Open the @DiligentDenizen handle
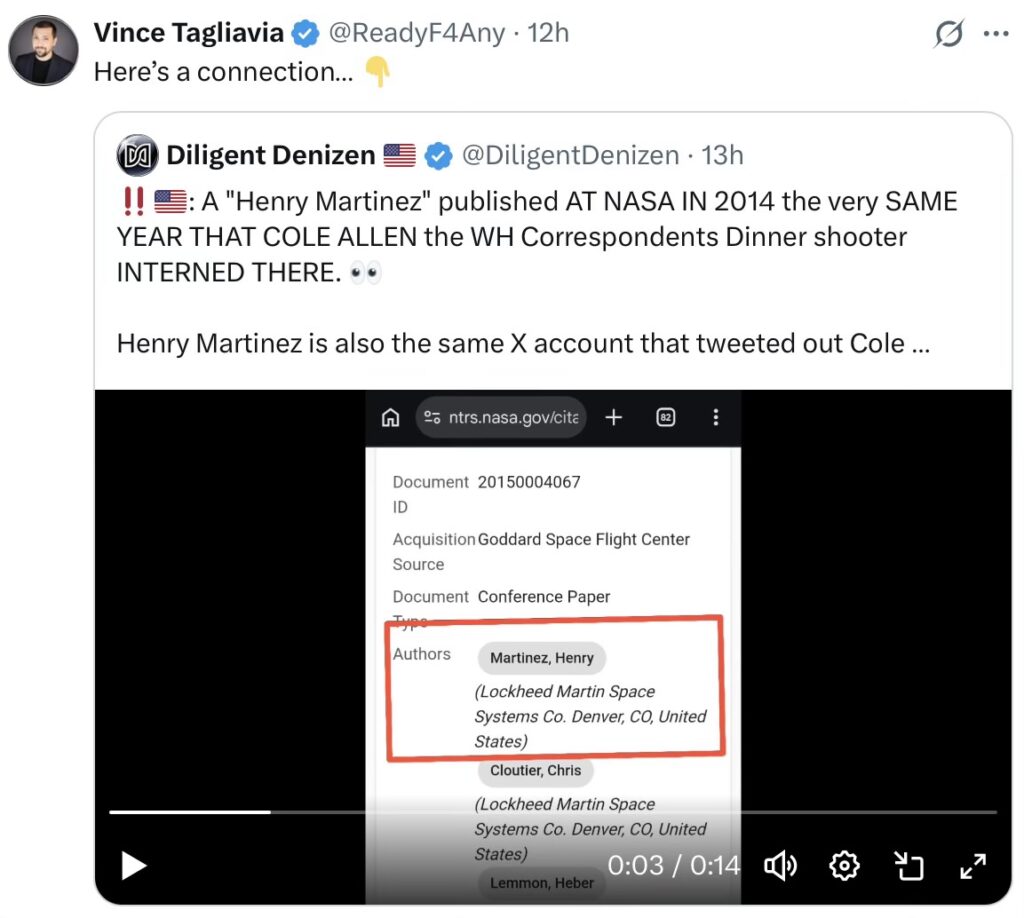The height and width of the screenshot is (918, 1024). point(569,155)
